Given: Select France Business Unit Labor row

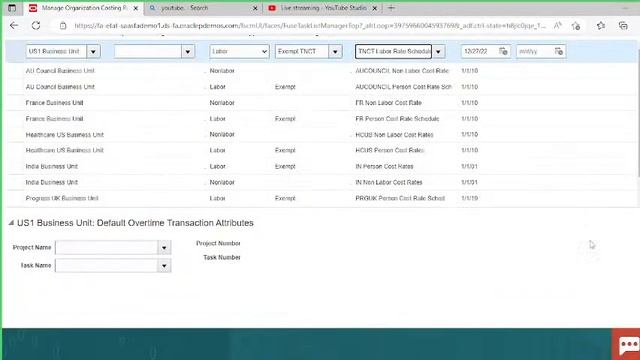Looking at the screenshot, I should pyautogui.click(x=322, y=119).
